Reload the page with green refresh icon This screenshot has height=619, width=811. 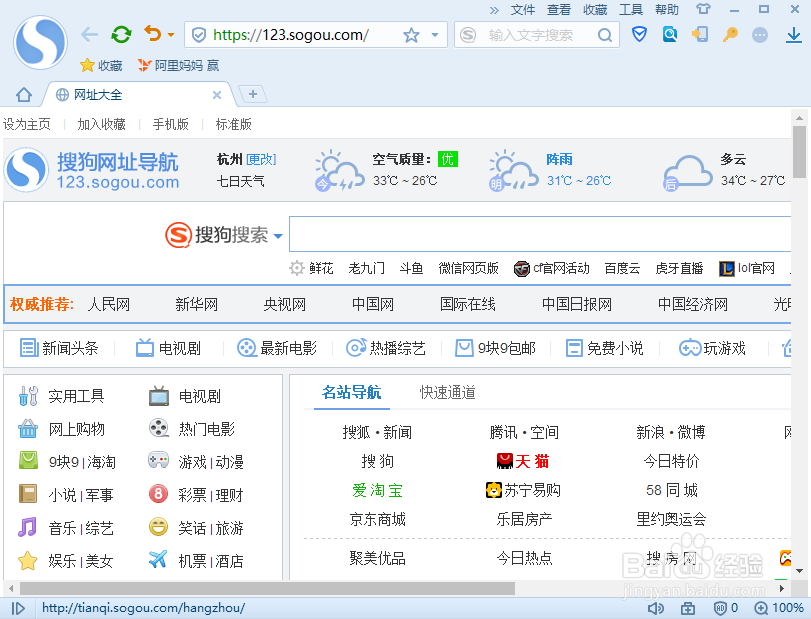[x=121, y=35]
